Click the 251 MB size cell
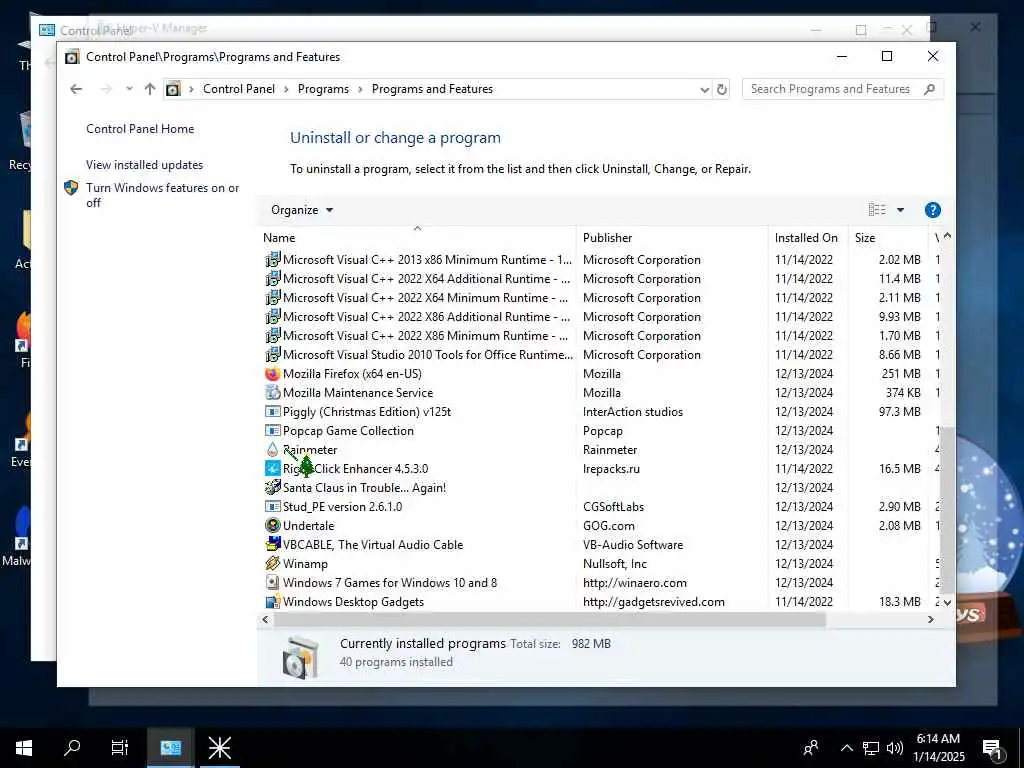1024x768 pixels. [901, 374]
